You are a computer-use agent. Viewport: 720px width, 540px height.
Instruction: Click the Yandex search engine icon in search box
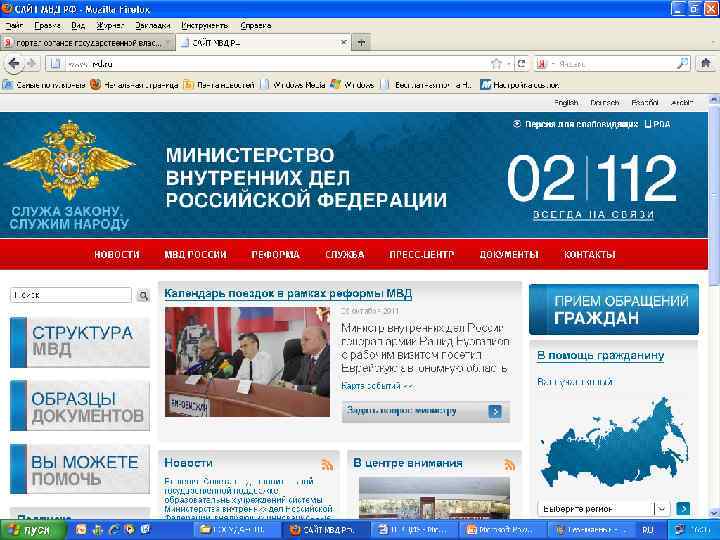pos(542,64)
